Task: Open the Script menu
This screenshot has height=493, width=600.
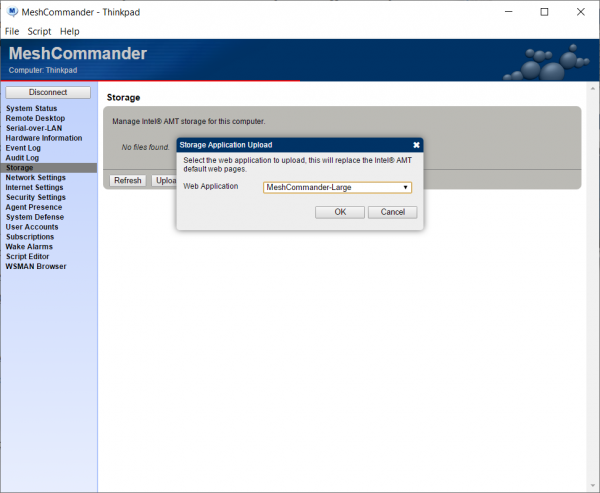Action: 39,31
